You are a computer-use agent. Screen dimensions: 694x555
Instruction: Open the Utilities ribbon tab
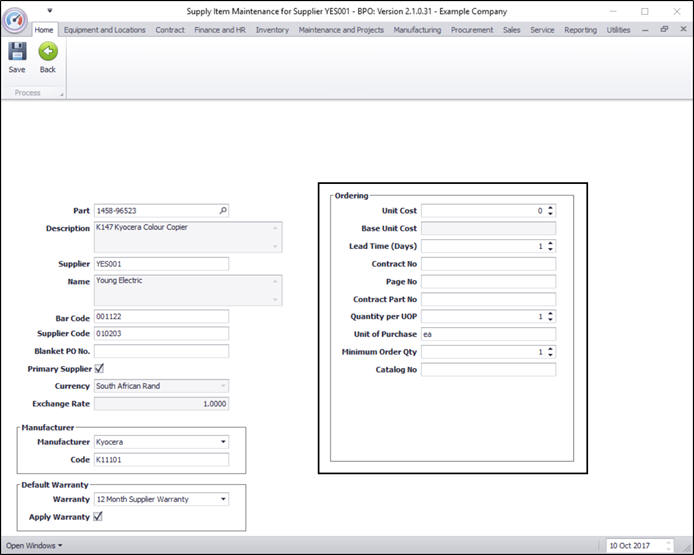(x=618, y=30)
